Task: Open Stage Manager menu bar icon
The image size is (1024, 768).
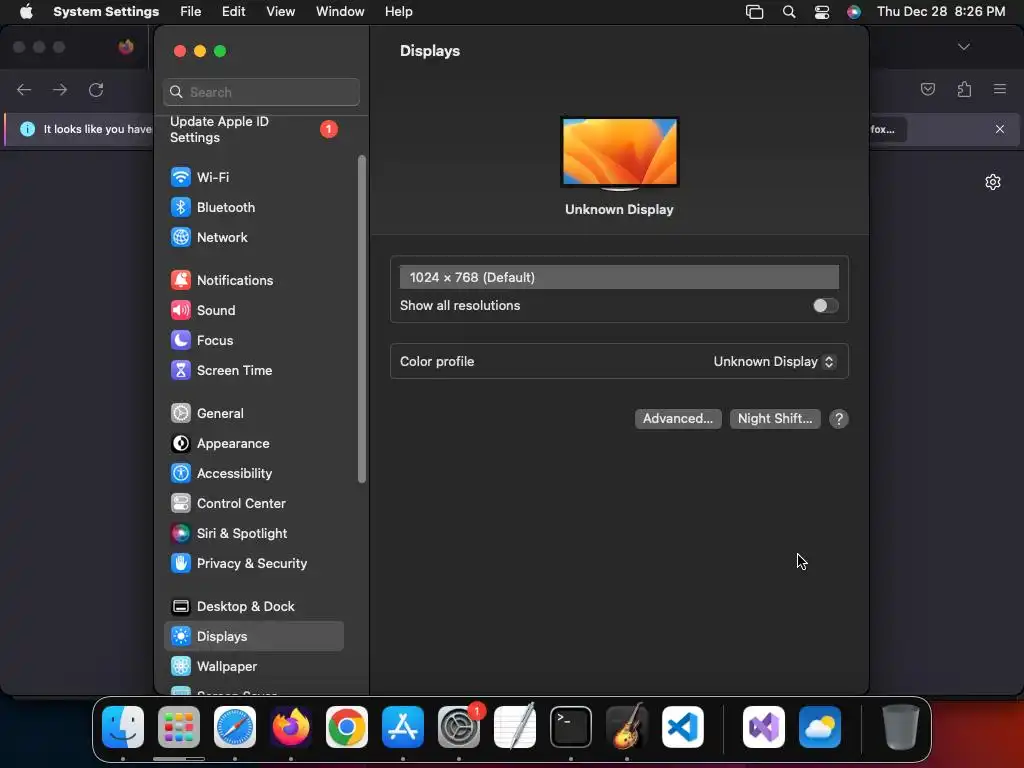Action: click(x=754, y=12)
